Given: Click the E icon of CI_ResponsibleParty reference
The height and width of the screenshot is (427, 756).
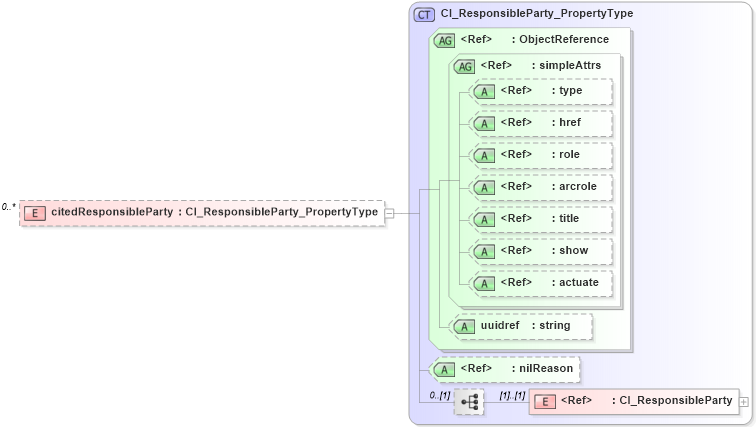Looking at the screenshot, I should pos(545,401).
